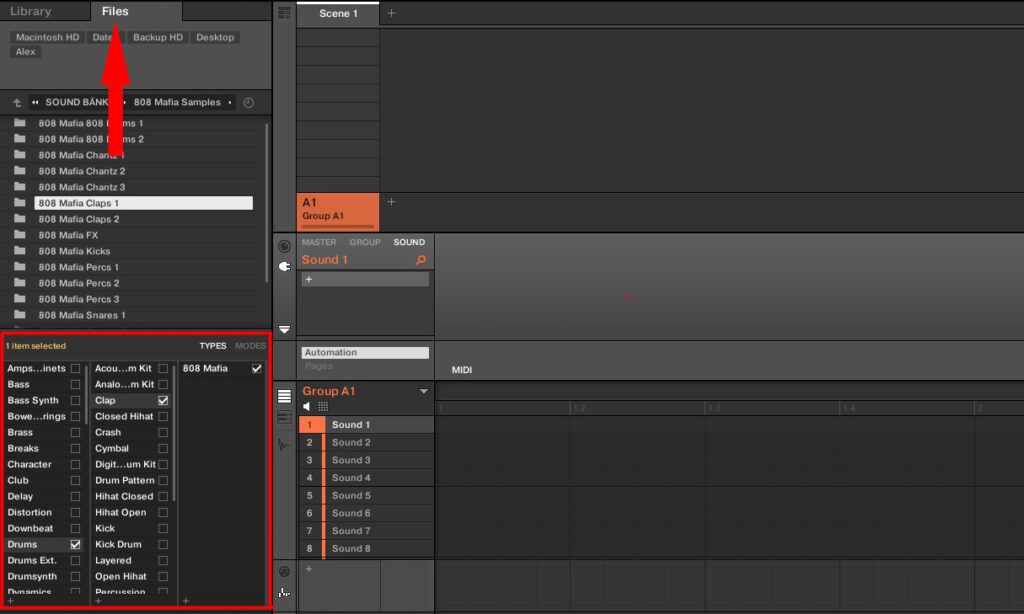Screen dimensions: 1024x614
Task: Open quick browse magnifier for Sound 1
Action: (x=421, y=260)
